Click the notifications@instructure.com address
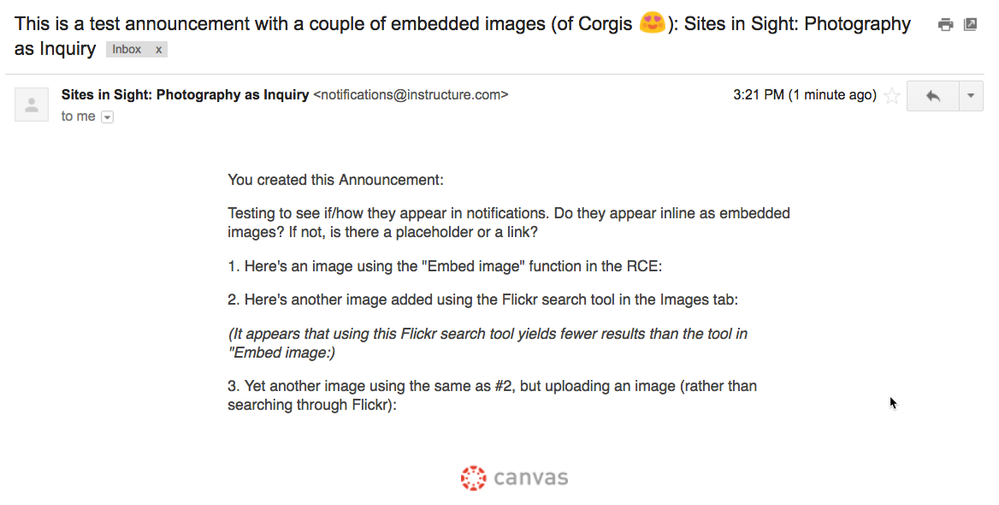This screenshot has height=505, width=999. pos(411,95)
